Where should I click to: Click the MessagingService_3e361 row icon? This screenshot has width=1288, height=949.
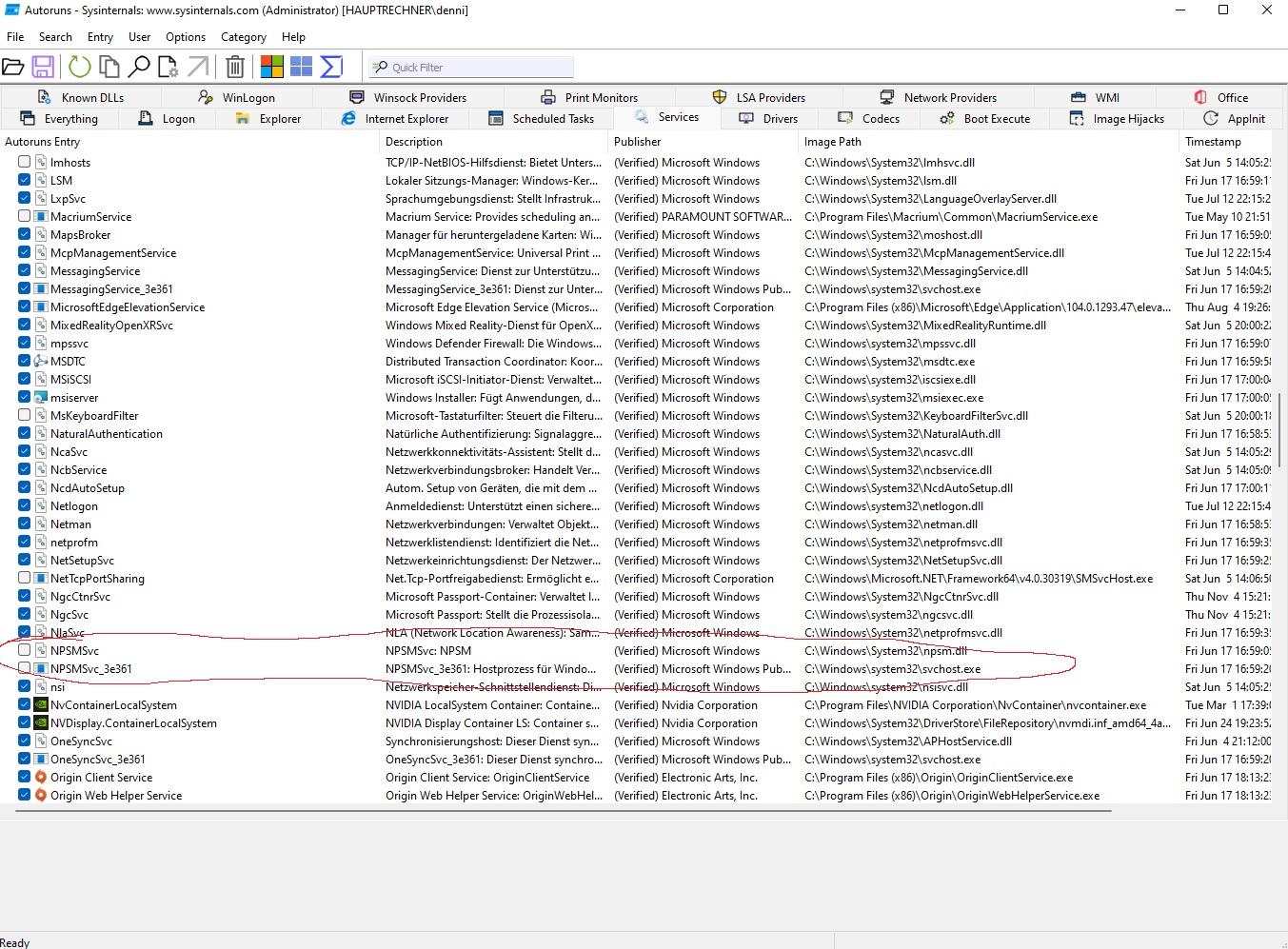tap(41, 289)
